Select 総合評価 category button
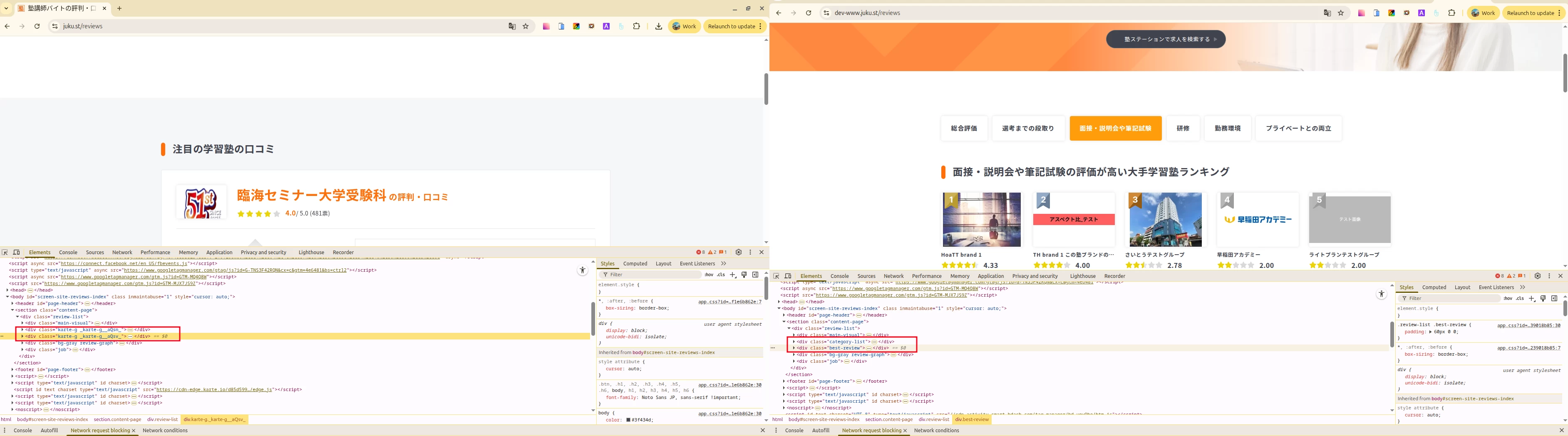The width and height of the screenshot is (1568, 436). click(x=964, y=129)
